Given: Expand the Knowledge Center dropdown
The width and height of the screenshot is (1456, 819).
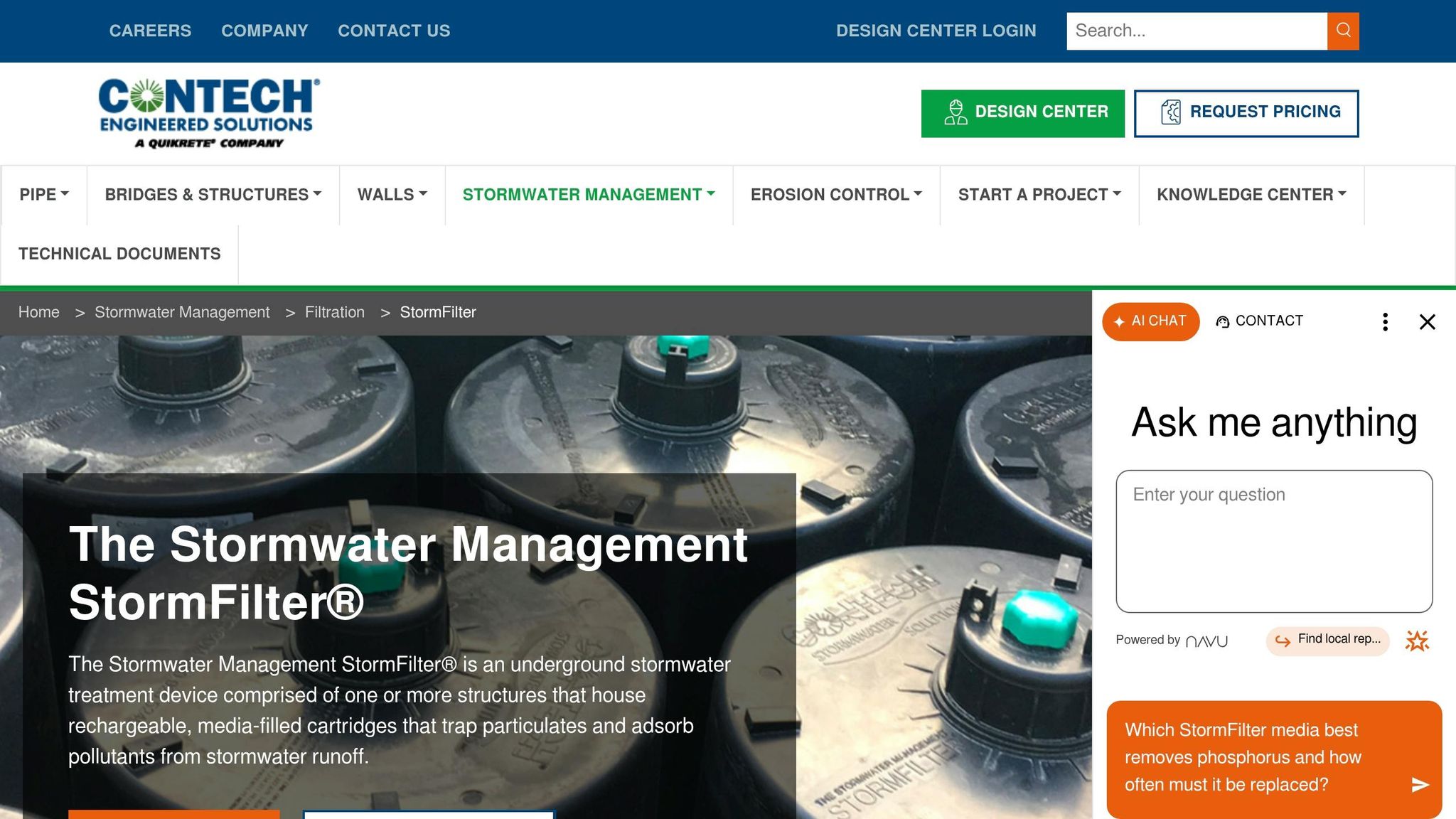Looking at the screenshot, I should point(1251,195).
